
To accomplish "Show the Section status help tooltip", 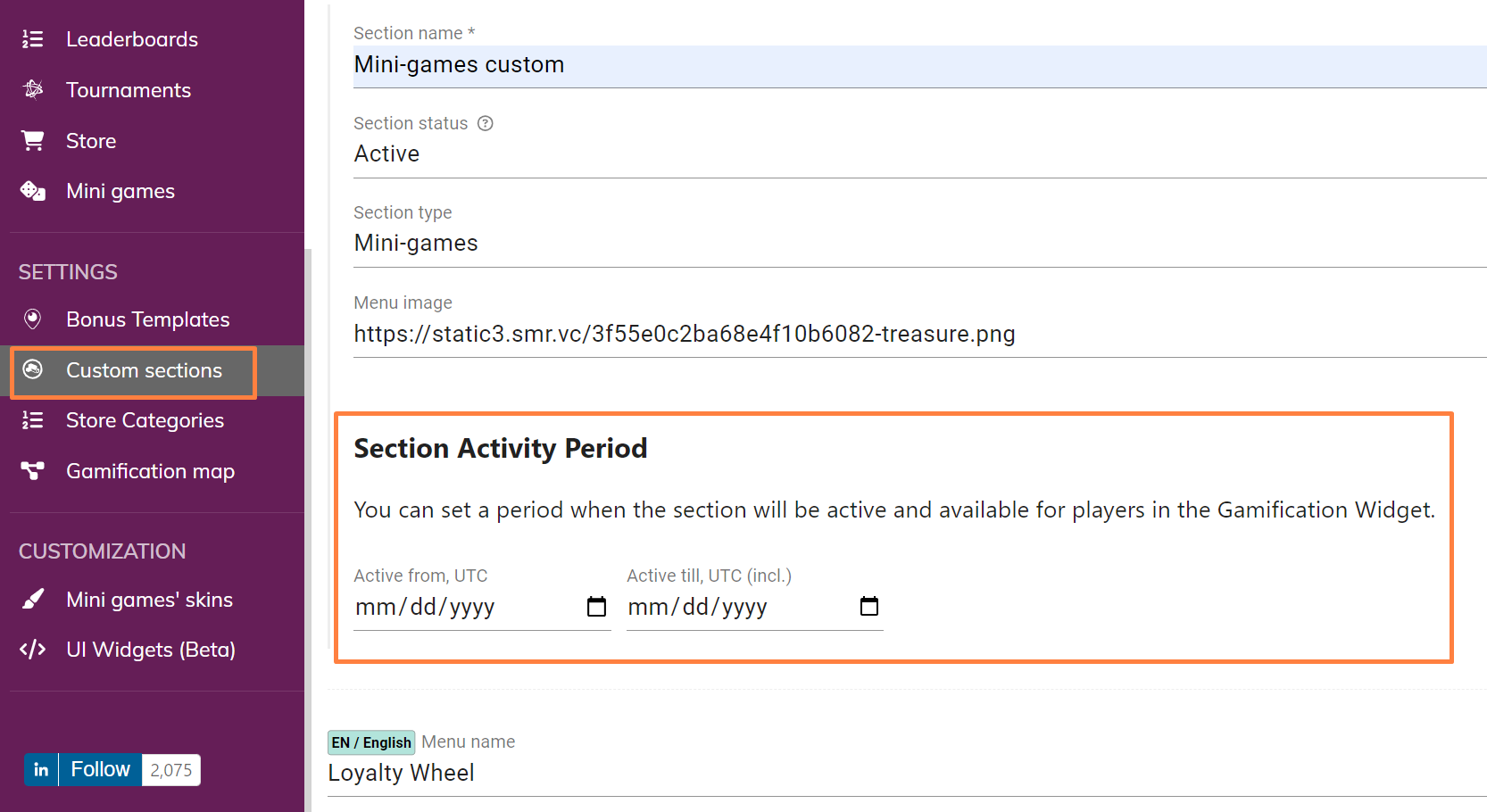I will pos(486,123).
